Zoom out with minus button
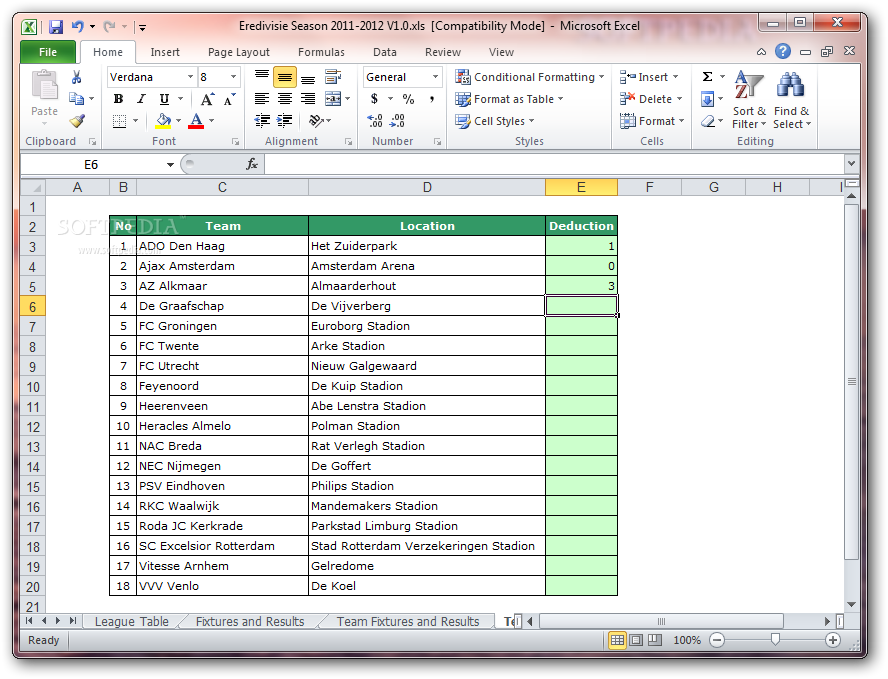Screen dimensions: 888x679 (717, 640)
